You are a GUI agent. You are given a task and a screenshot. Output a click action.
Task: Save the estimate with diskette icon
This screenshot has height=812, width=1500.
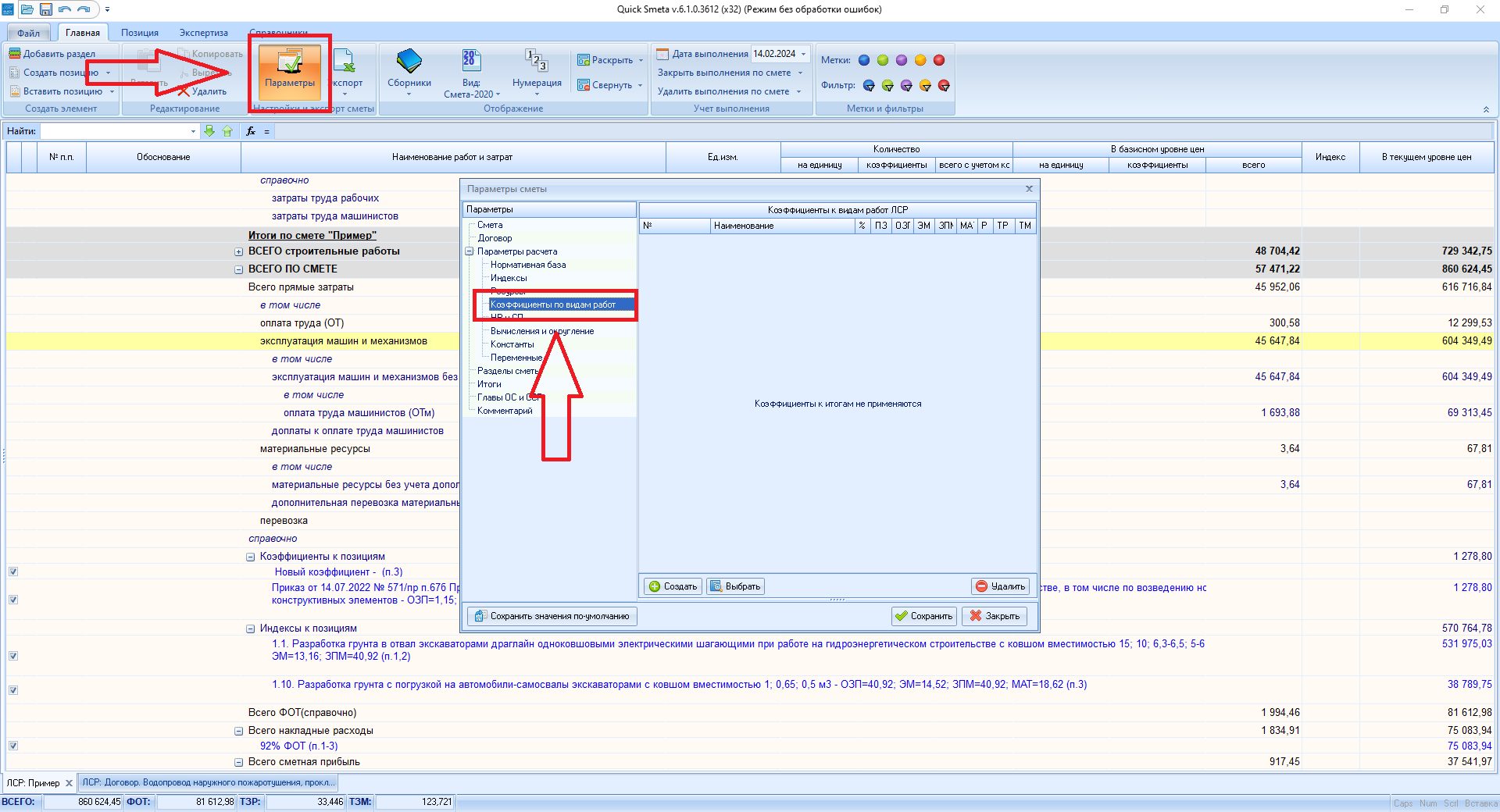click(x=46, y=9)
